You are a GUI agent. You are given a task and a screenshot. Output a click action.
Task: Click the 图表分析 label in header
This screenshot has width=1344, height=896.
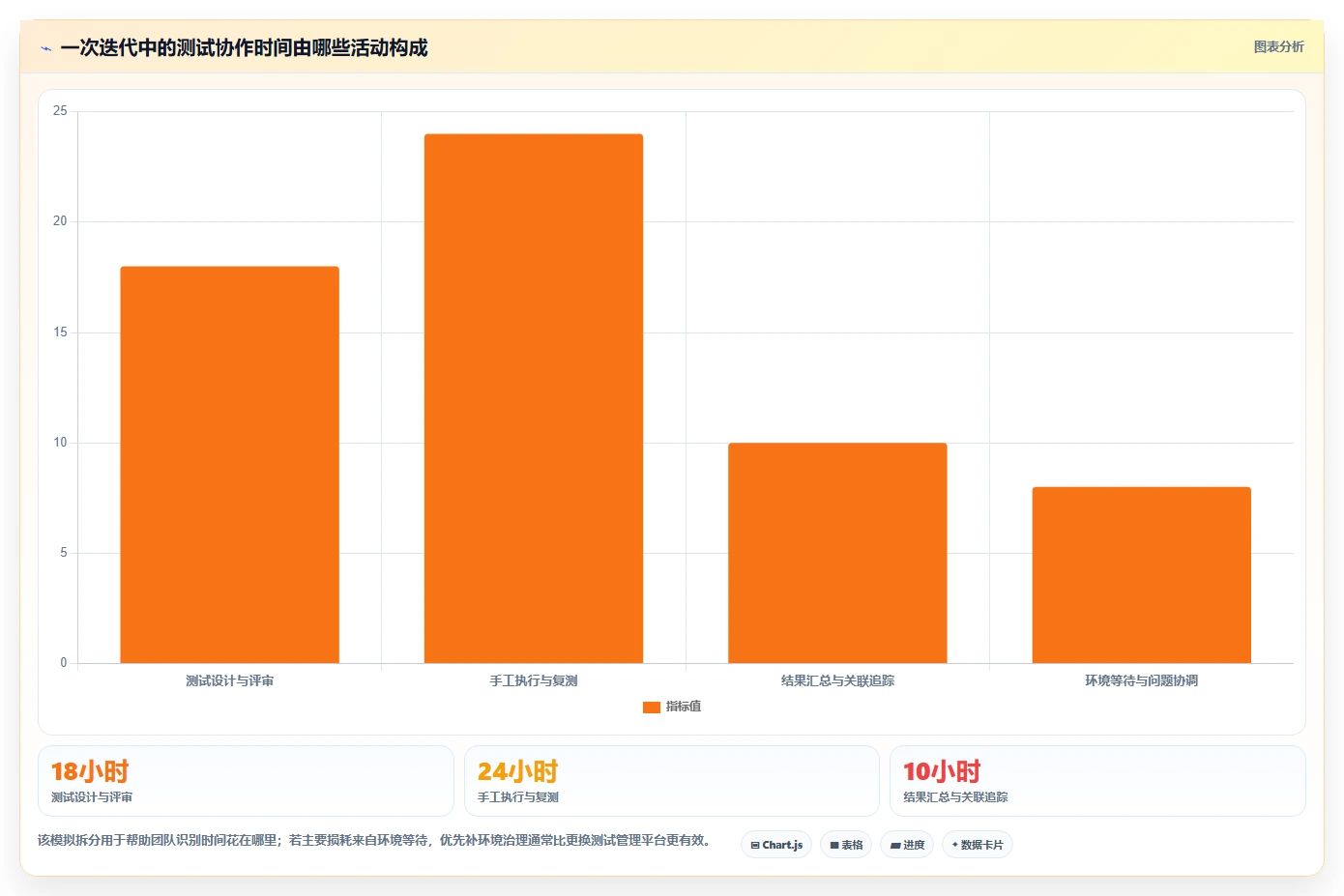1278,46
